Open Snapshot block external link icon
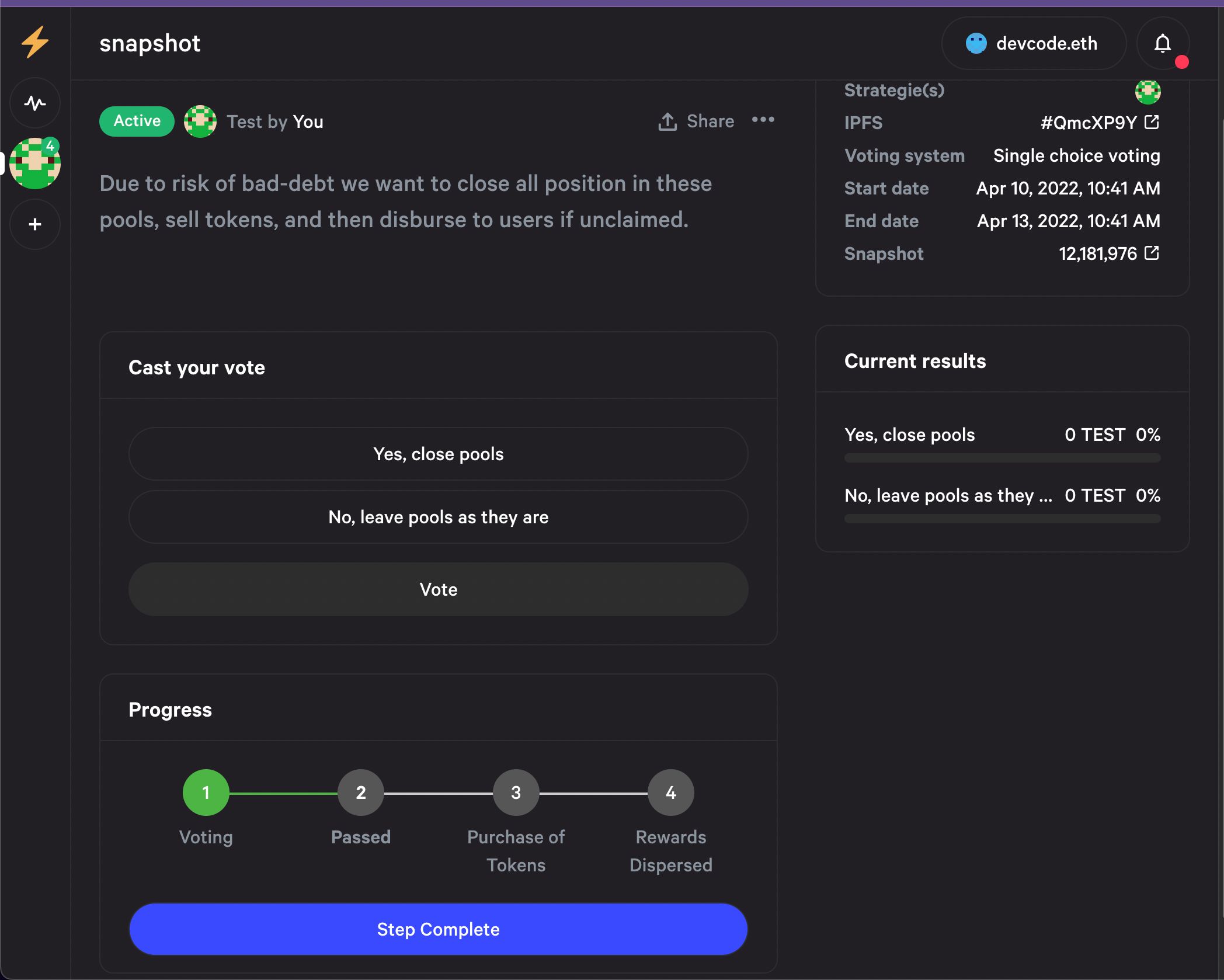Screen dimensions: 1224x980 tap(1152, 253)
